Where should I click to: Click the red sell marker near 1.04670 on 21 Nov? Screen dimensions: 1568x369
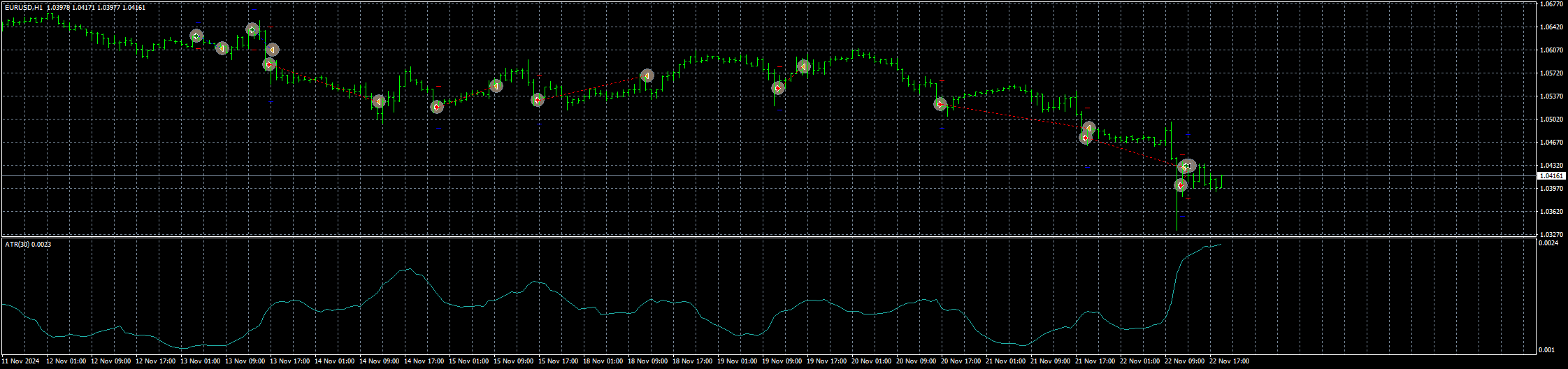(x=1085, y=138)
